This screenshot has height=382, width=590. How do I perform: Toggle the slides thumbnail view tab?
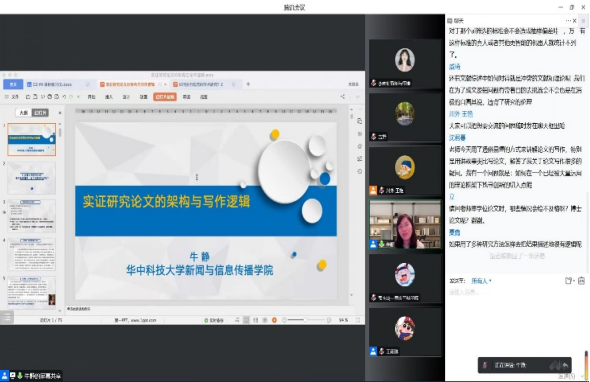click(40, 113)
